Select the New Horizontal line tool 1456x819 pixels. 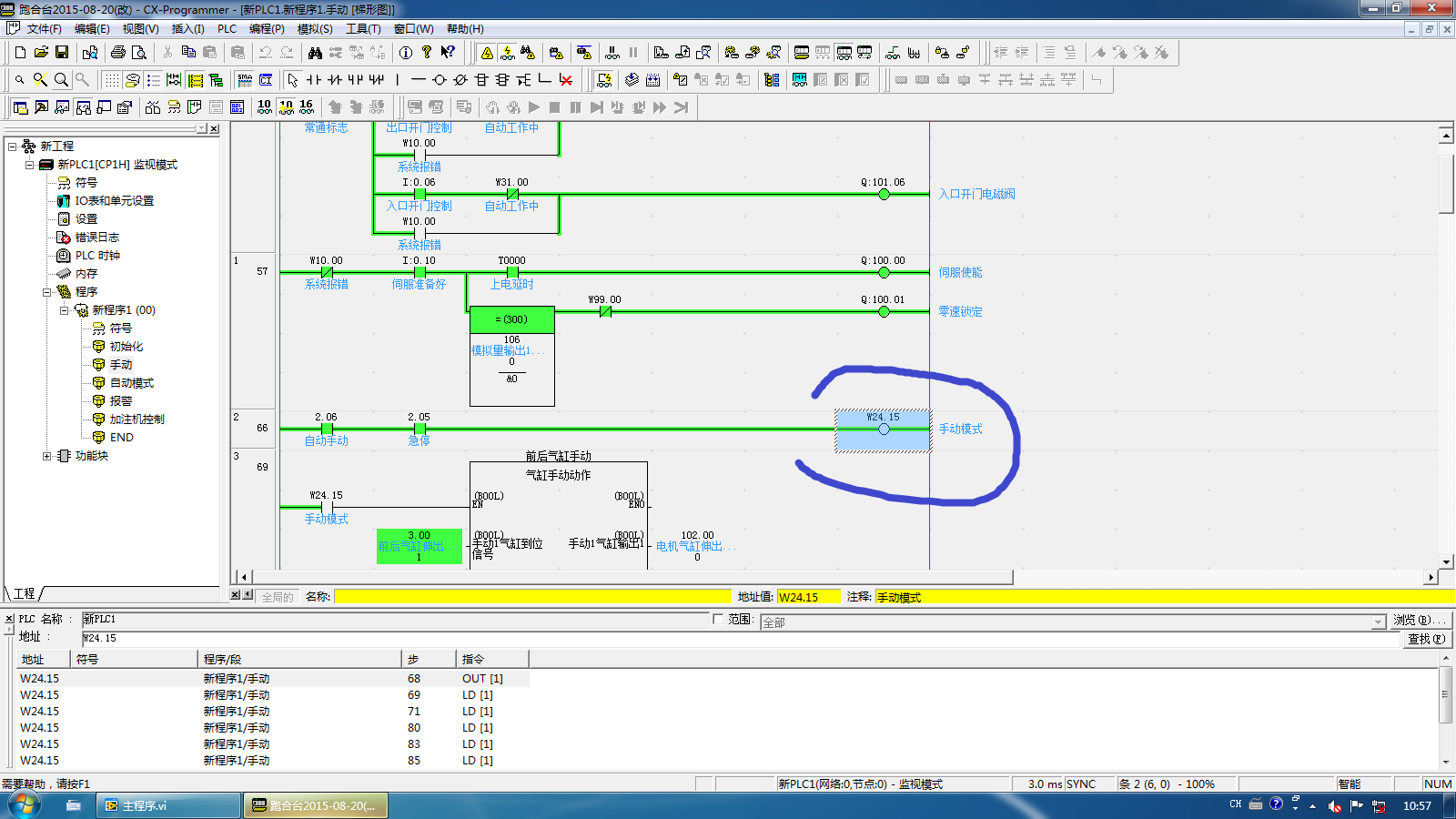418,80
